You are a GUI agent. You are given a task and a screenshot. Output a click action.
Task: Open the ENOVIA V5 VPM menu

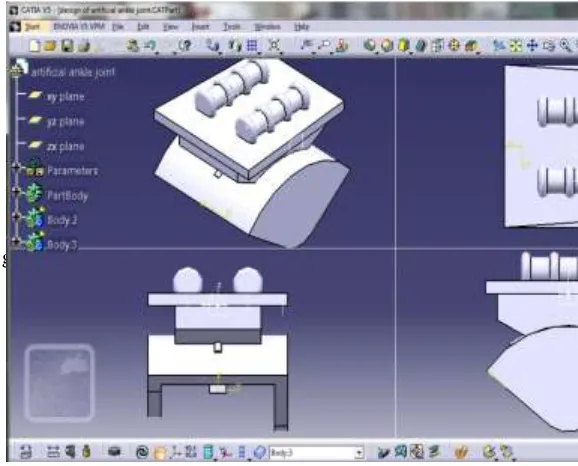pyautogui.click(x=79, y=27)
